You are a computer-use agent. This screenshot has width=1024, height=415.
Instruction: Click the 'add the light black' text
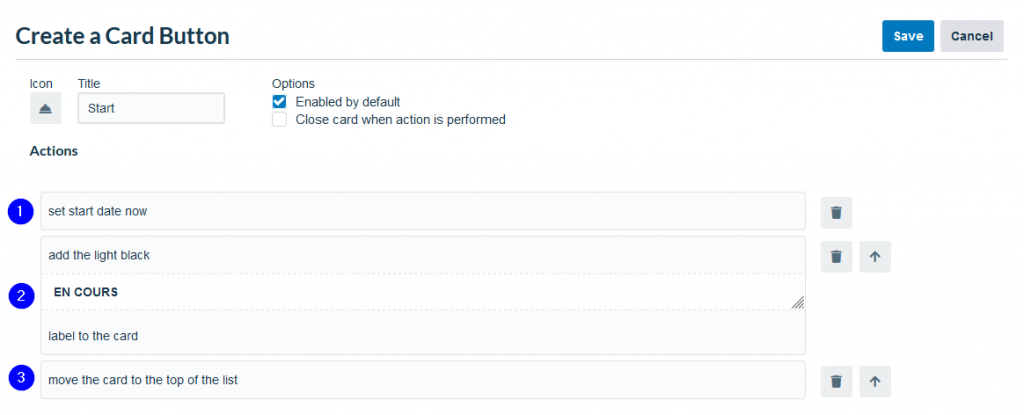coord(99,256)
